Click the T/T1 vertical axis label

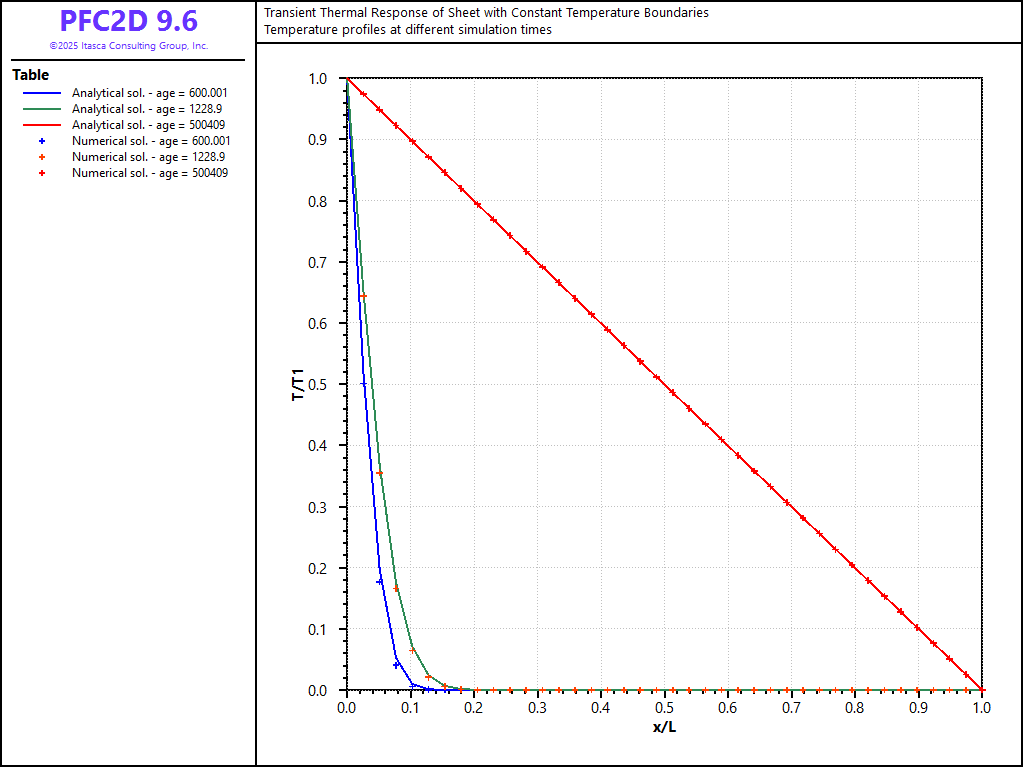298,385
